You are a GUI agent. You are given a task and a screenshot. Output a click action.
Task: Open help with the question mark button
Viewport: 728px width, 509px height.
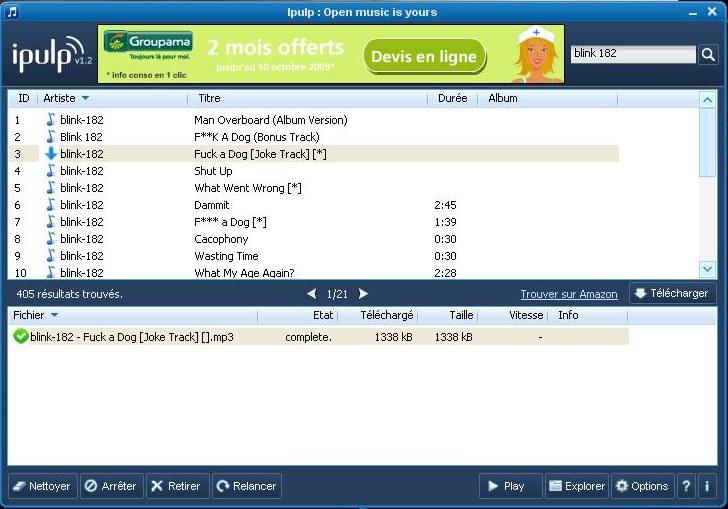[686, 486]
